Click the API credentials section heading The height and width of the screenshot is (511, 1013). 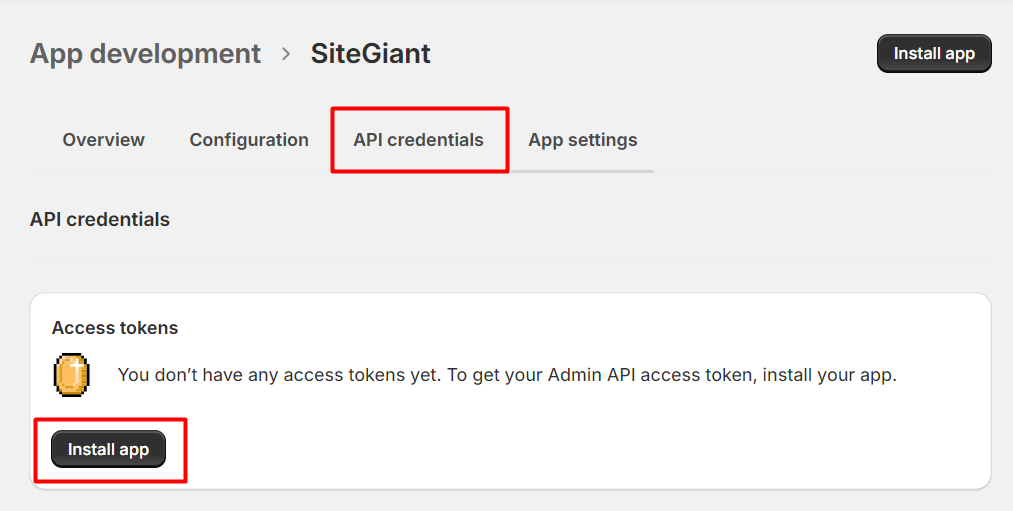coord(100,219)
